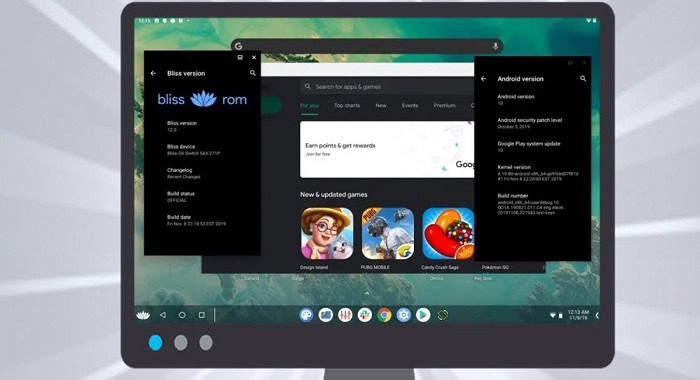Open the Premium tab
The image size is (700, 380).
[445, 105]
